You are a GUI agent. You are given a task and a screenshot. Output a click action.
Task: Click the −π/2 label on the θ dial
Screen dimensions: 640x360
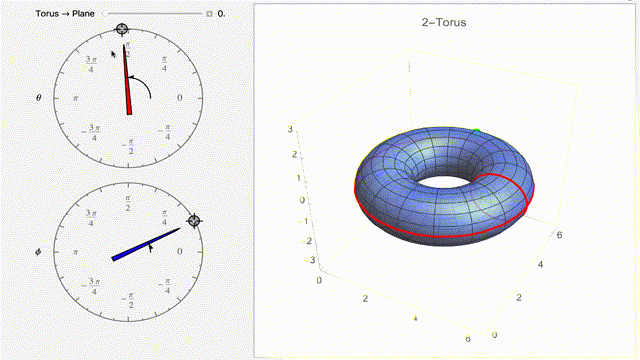click(x=128, y=147)
